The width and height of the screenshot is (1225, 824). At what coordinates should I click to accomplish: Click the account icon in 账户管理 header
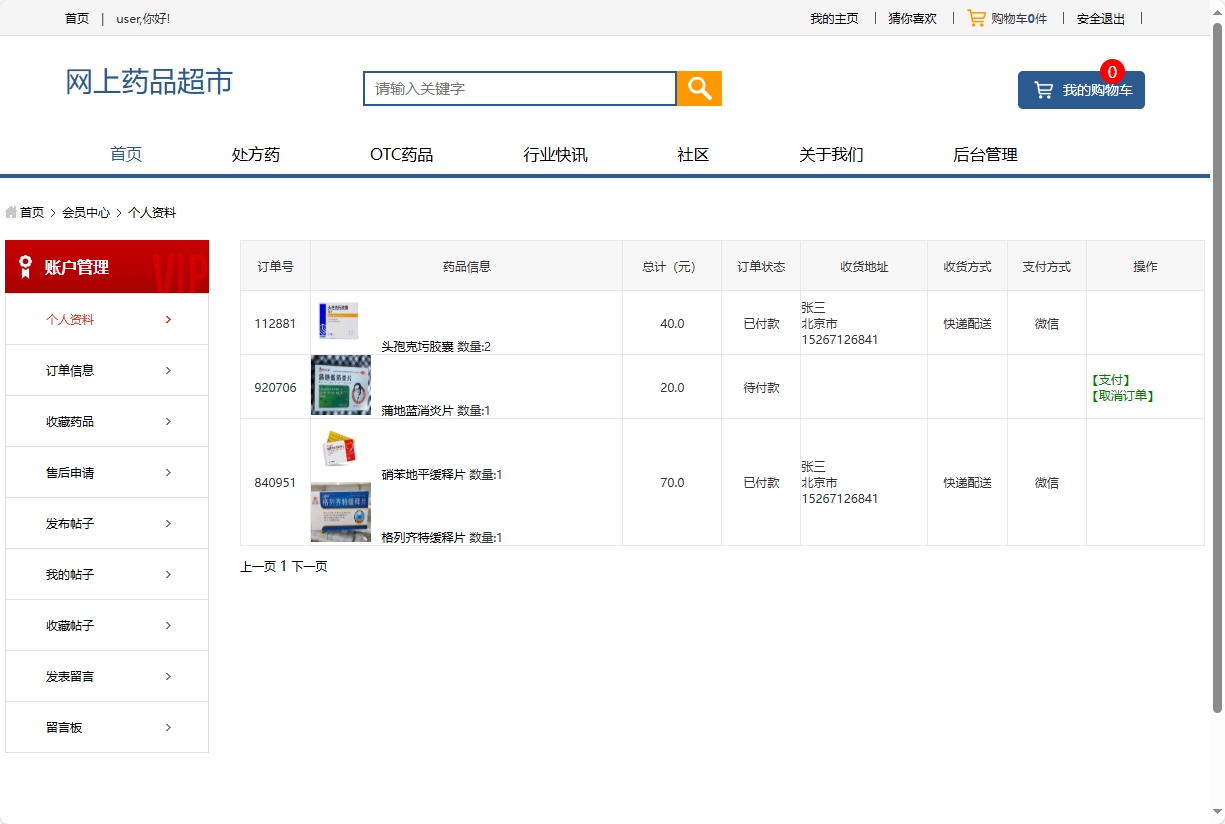[27, 266]
